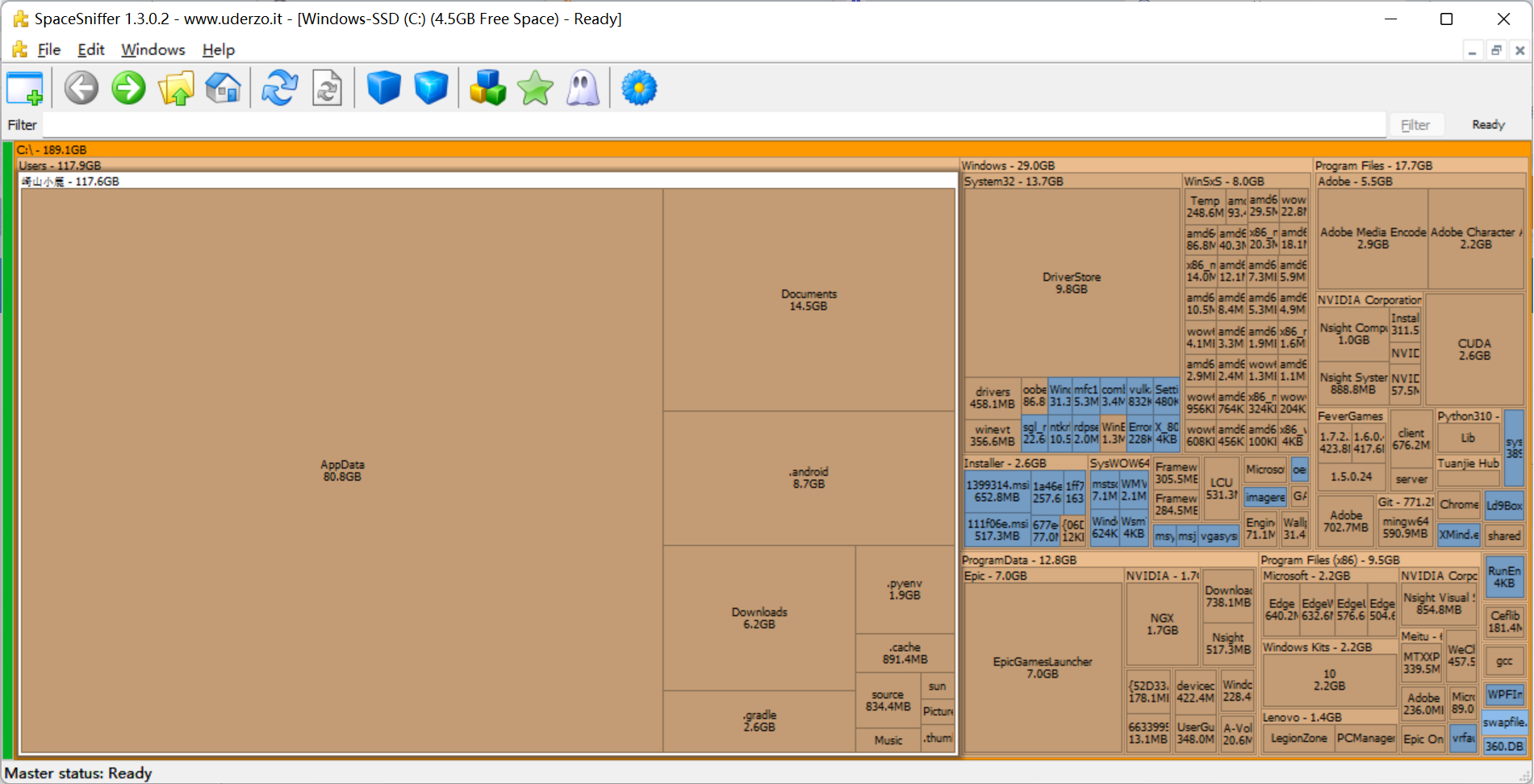Select the Windows Kits 10 2.2GB block

point(1329,680)
